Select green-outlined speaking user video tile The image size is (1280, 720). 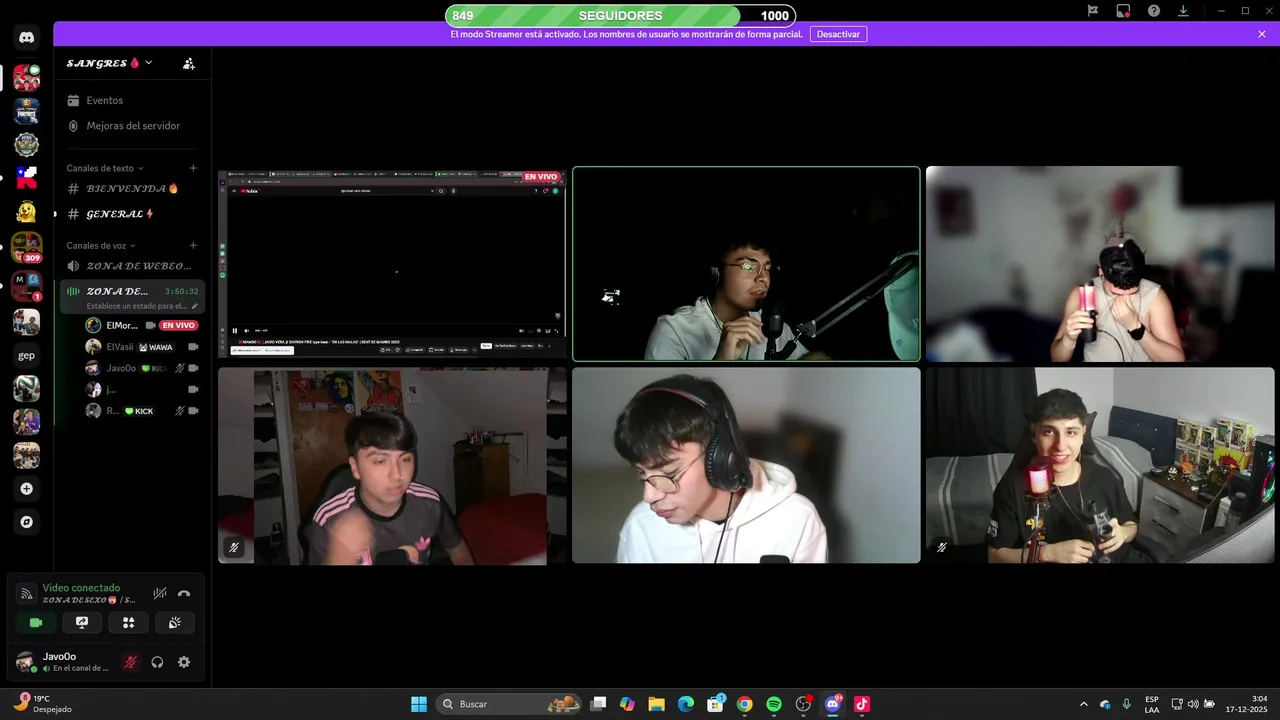pos(746,264)
